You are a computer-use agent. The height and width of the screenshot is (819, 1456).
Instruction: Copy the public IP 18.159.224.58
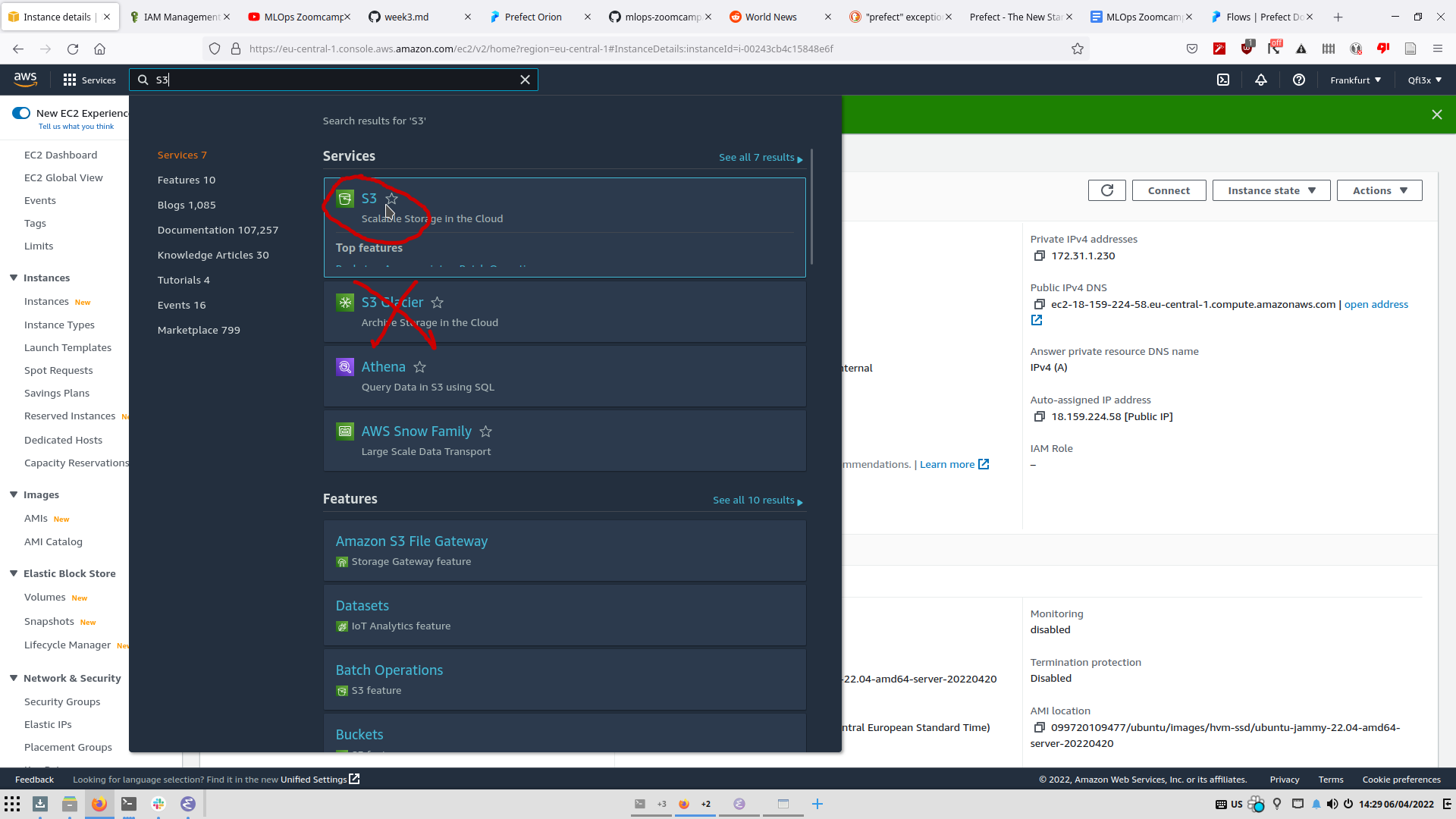pos(1040,416)
